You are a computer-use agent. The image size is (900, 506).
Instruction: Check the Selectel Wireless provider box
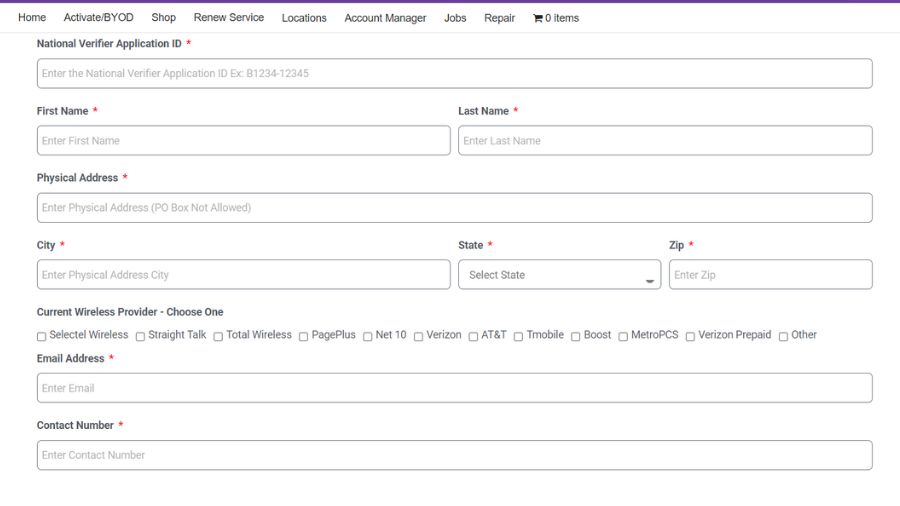41,336
